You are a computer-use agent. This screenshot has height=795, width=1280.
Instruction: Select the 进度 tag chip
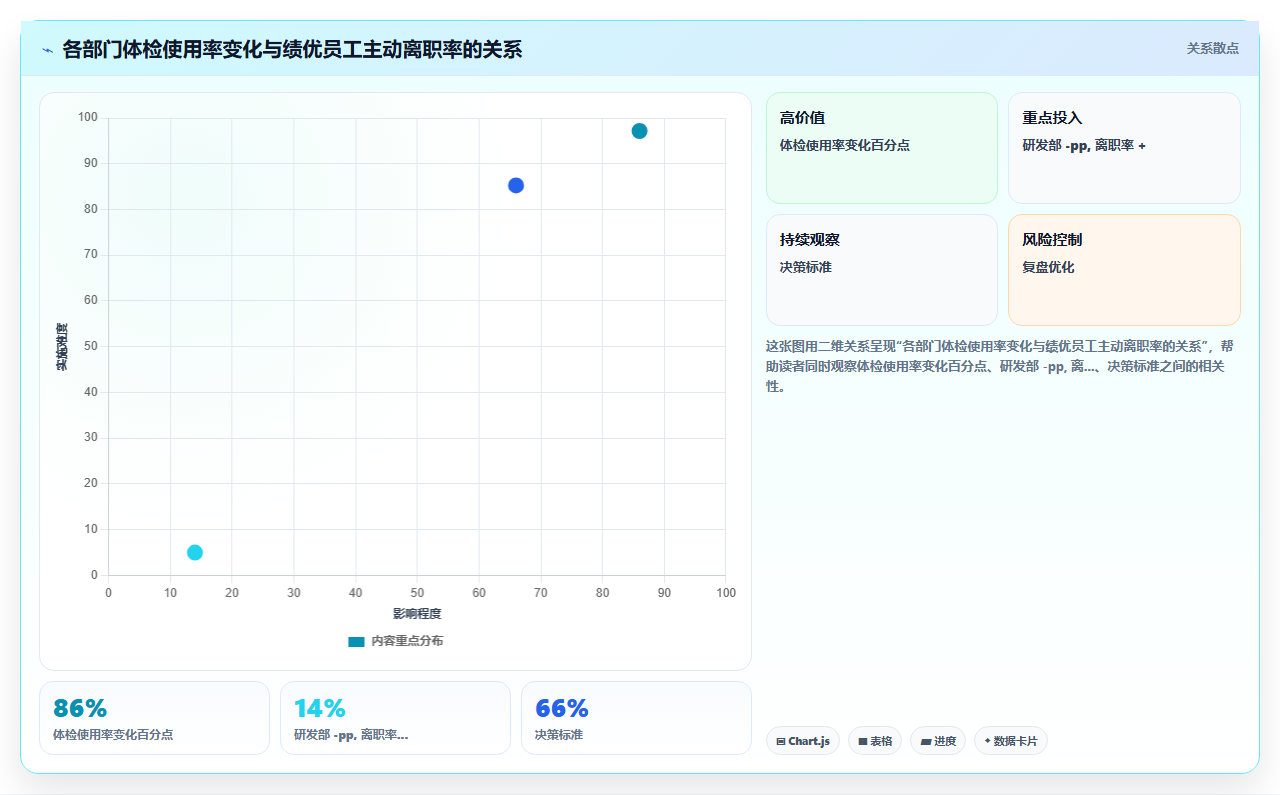[938, 741]
